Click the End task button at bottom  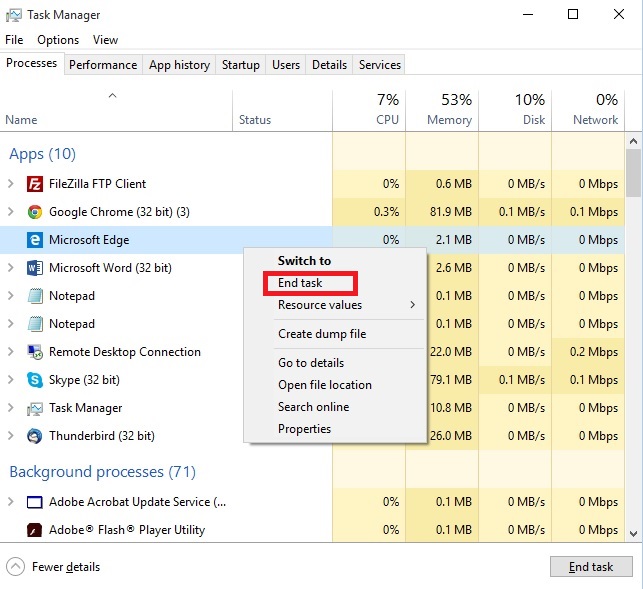[x=591, y=567]
